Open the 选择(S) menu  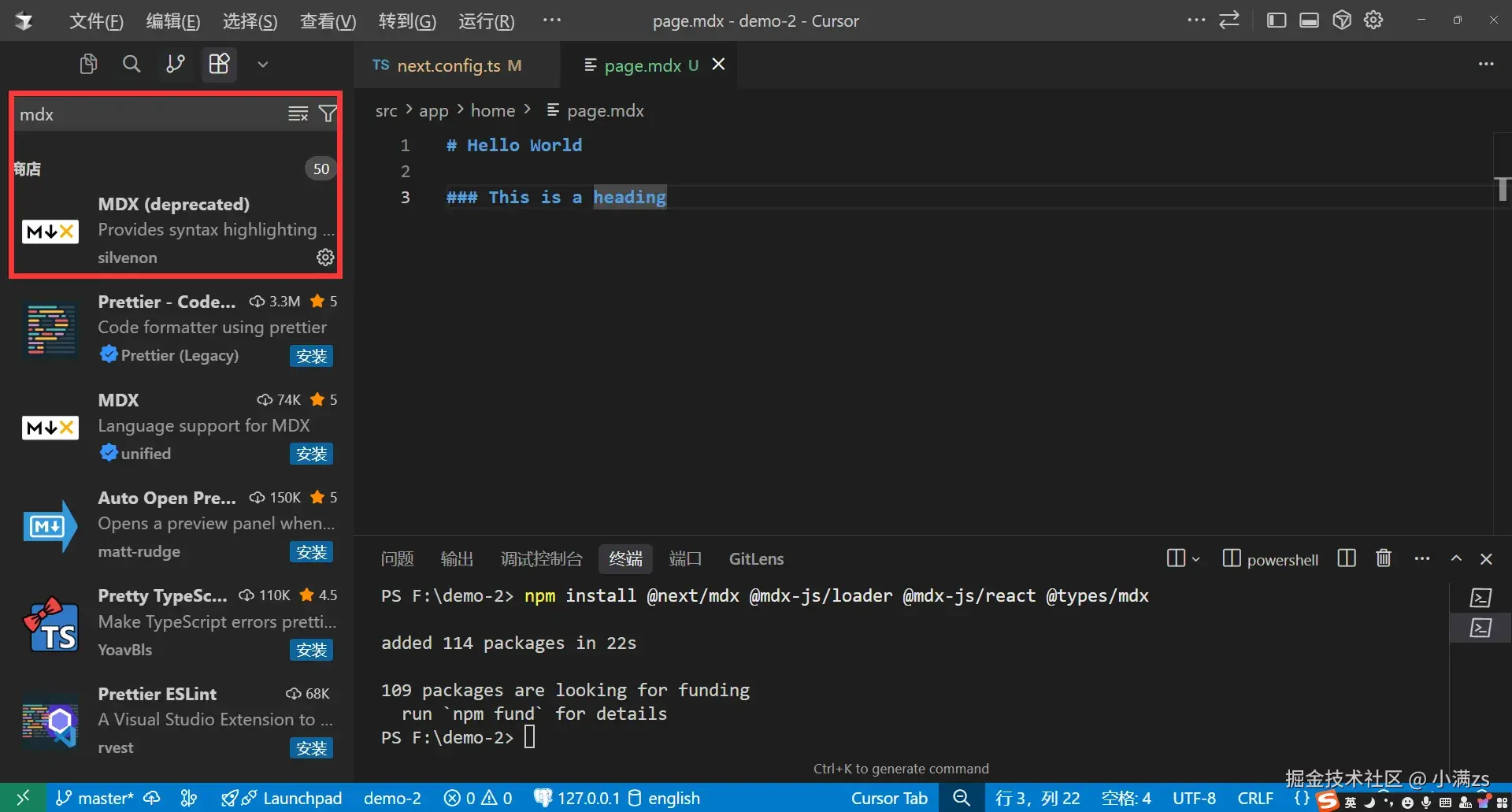pyautogui.click(x=250, y=21)
